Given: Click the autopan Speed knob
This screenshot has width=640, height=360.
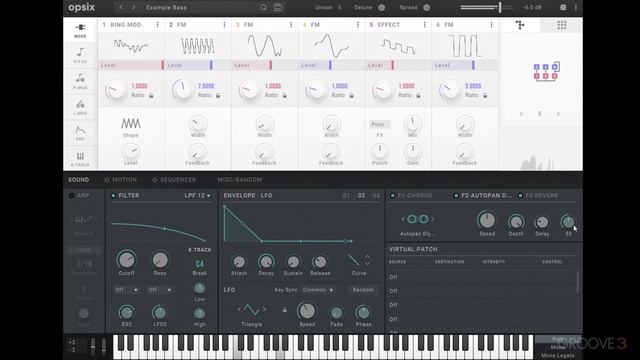Looking at the screenshot, I should tap(487, 220).
